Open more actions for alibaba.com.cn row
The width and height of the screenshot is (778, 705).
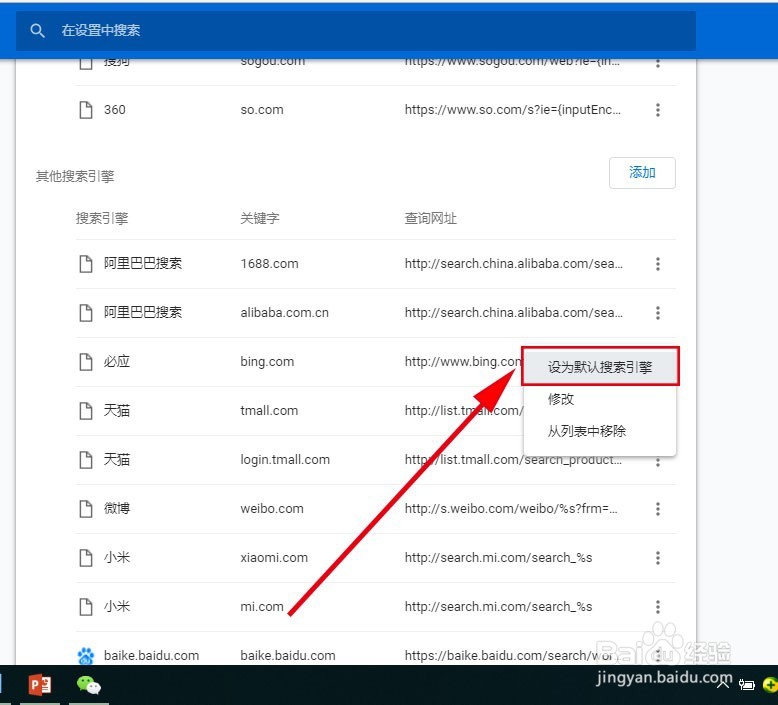[657, 313]
